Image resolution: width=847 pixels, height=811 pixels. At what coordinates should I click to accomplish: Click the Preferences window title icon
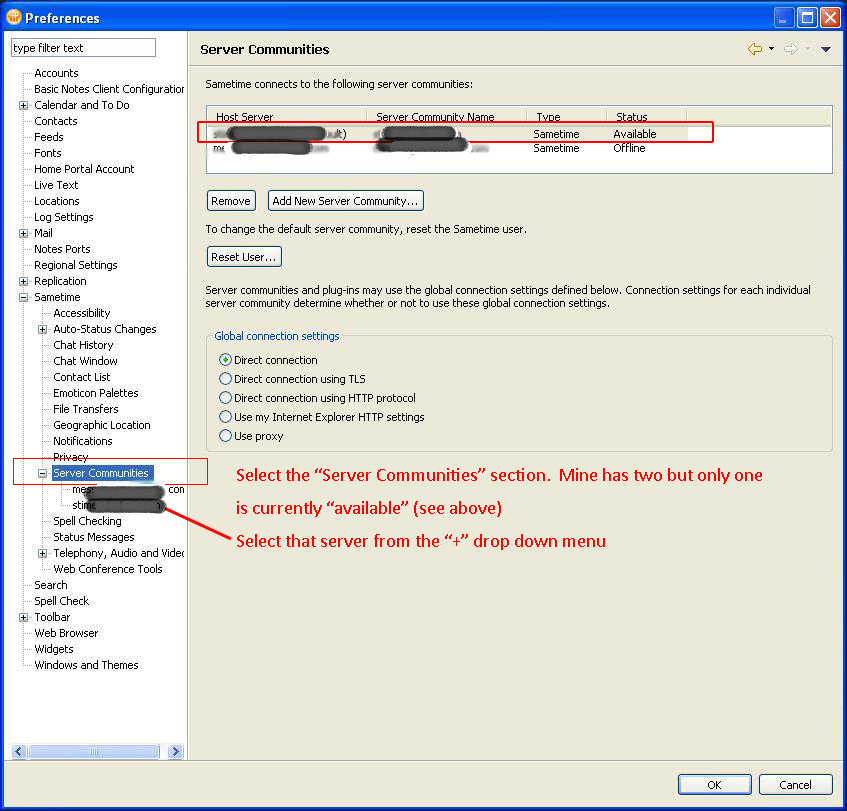pyautogui.click(x=14, y=17)
